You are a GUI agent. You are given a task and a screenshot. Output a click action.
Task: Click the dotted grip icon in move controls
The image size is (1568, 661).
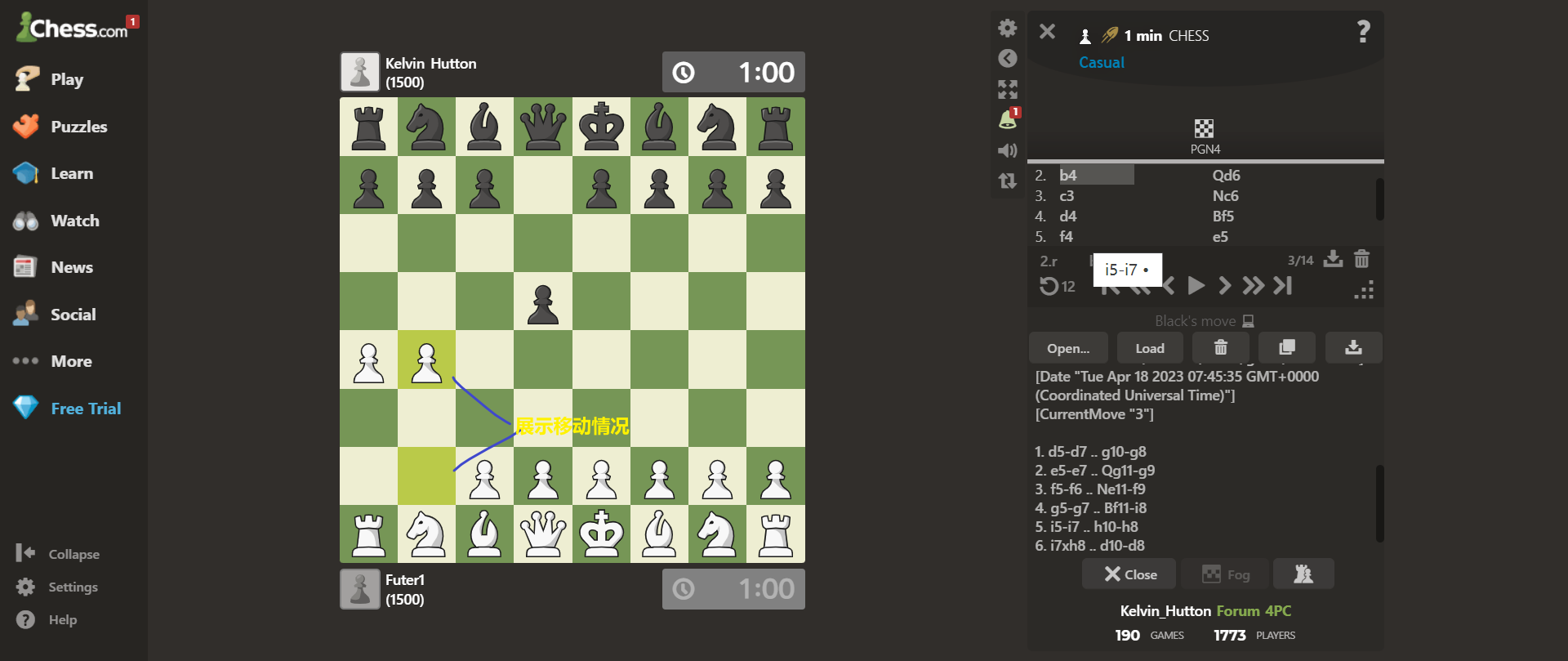1364,290
